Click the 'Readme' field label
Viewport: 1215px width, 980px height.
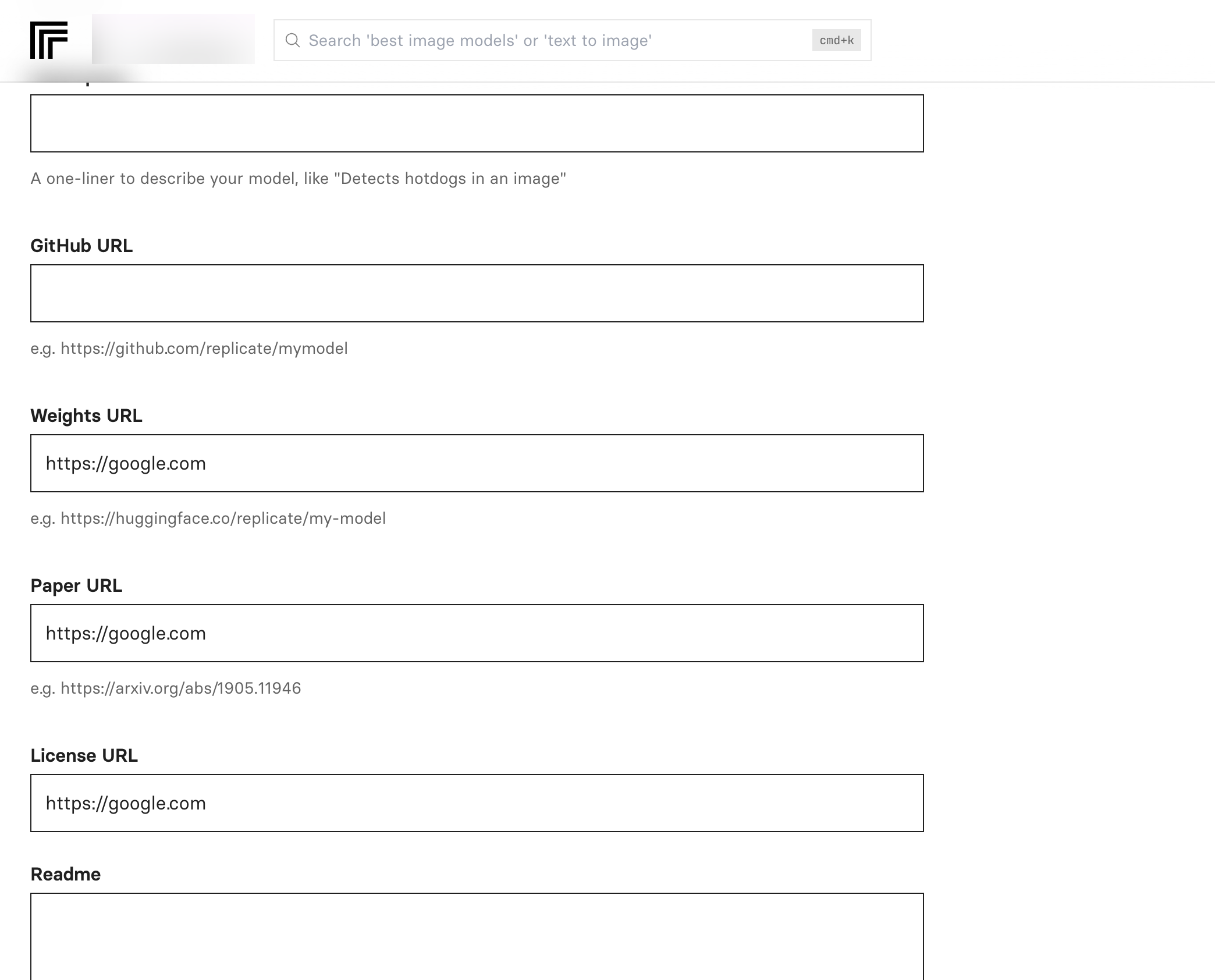pos(65,874)
